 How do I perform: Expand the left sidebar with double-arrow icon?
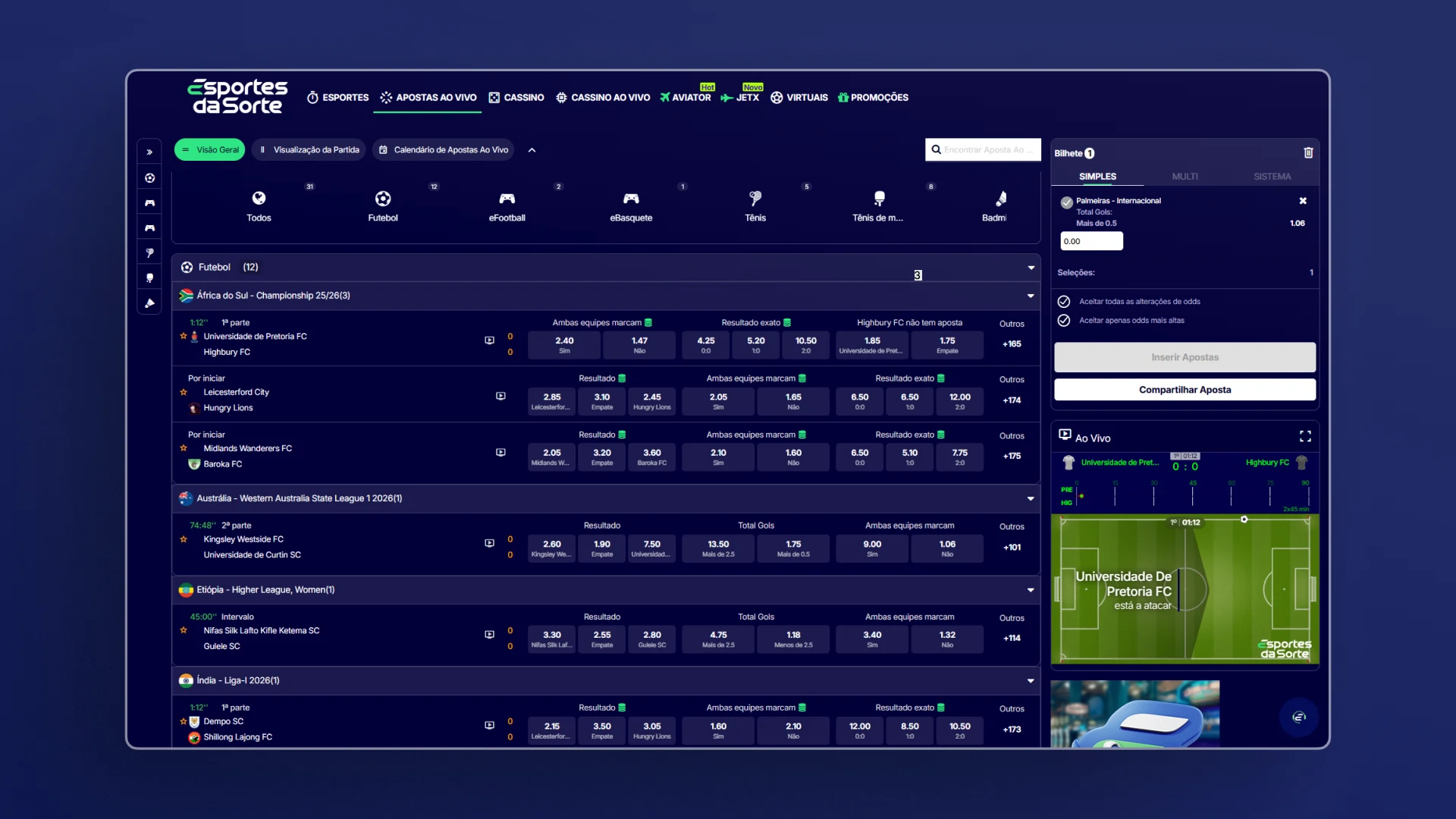click(x=149, y=152)
